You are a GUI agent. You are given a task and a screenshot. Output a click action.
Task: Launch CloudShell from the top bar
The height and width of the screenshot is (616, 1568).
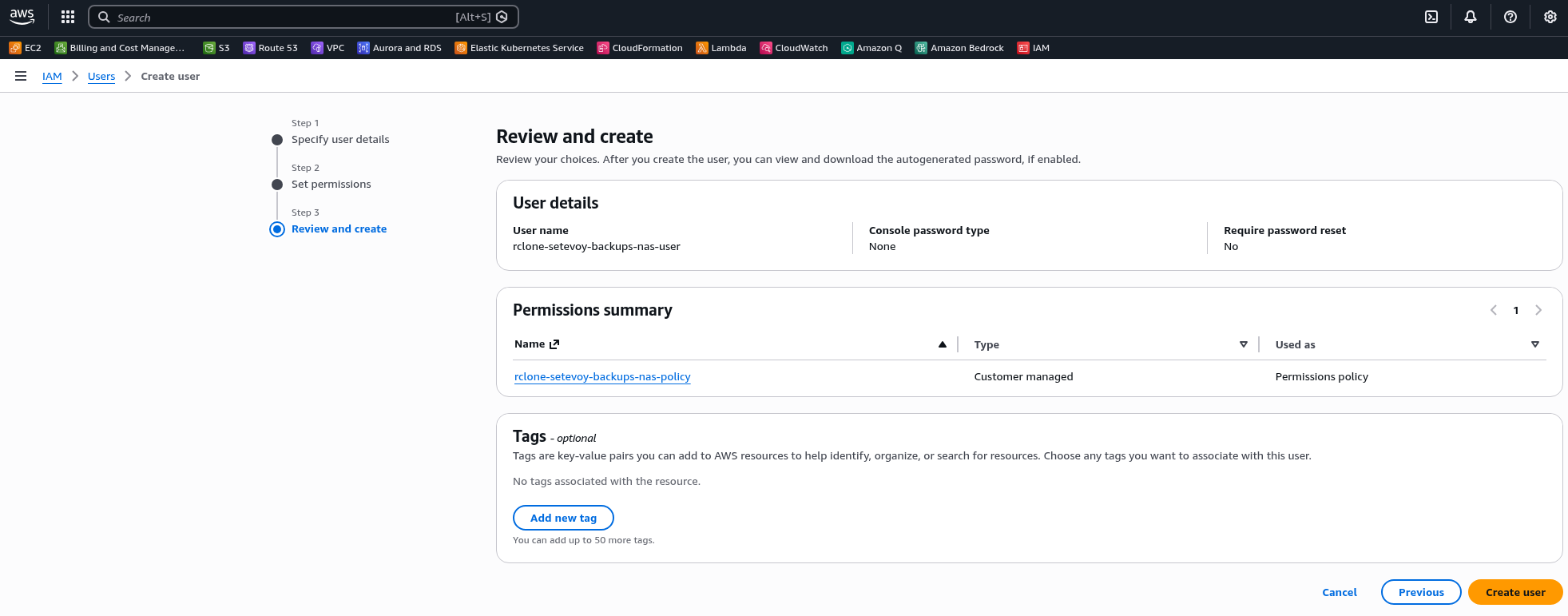coord(1431,17)
